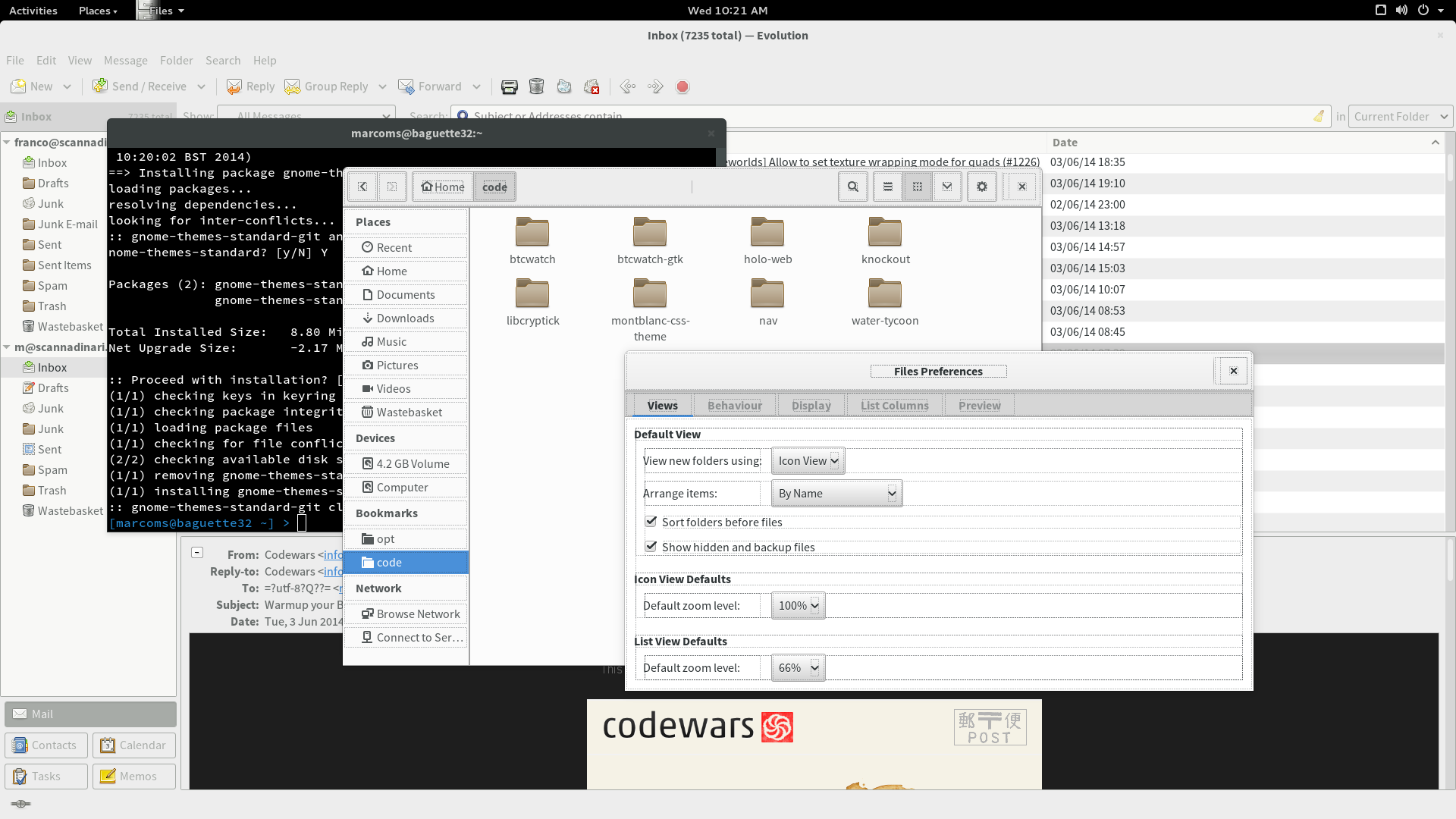Click the red Stop icon in Evolution toolbar
1456x819 pixels.
(682, 86)
